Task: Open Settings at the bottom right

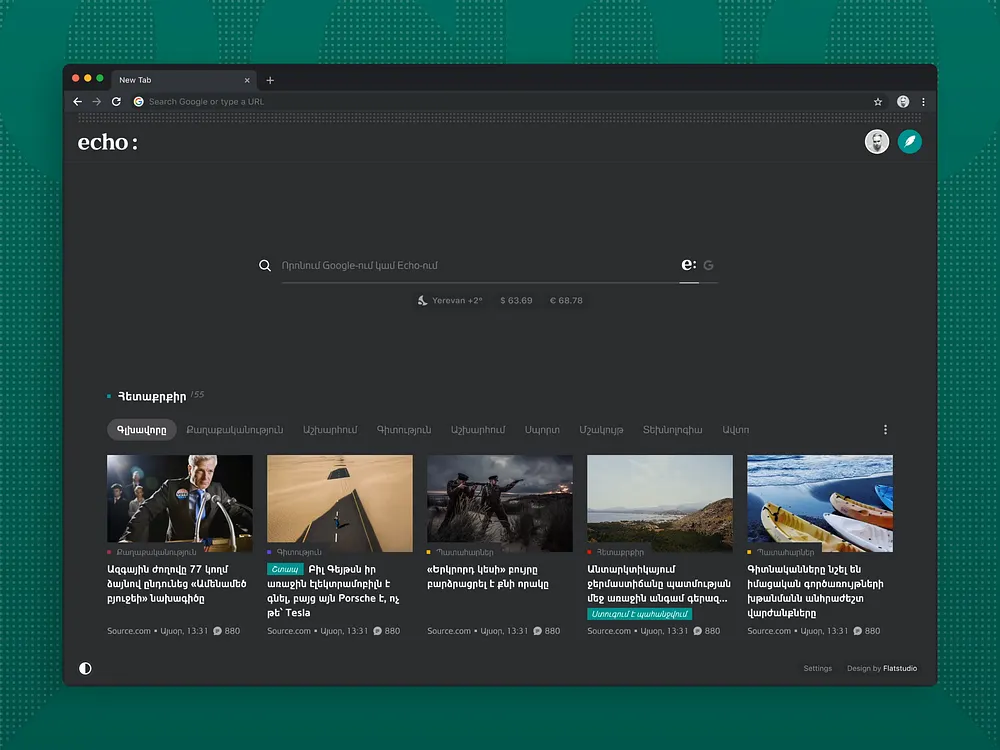Action: coord(817,668)
